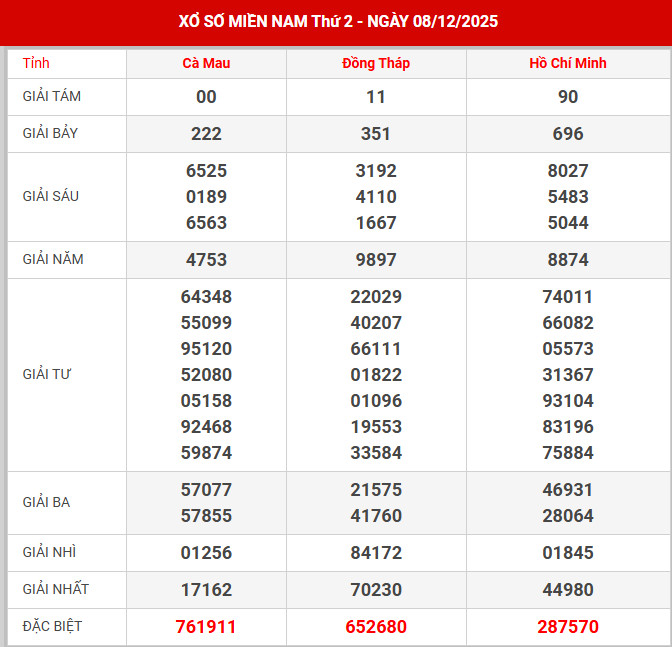Viewport: 672px width, 647px height.
Task: Open the Đồng Tháp province header
Action: tap(376, 63)
